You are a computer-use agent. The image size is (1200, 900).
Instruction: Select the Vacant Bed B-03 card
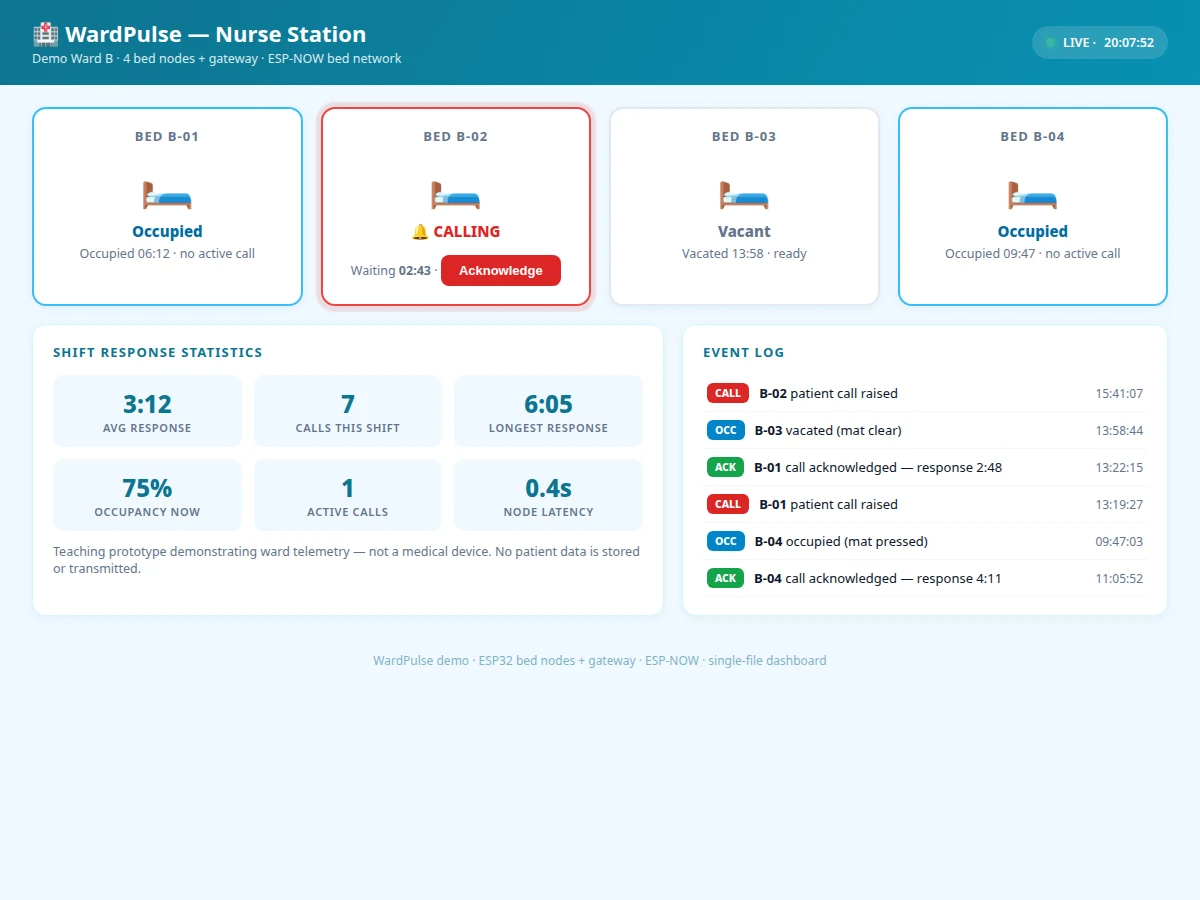tap(744, 206)
